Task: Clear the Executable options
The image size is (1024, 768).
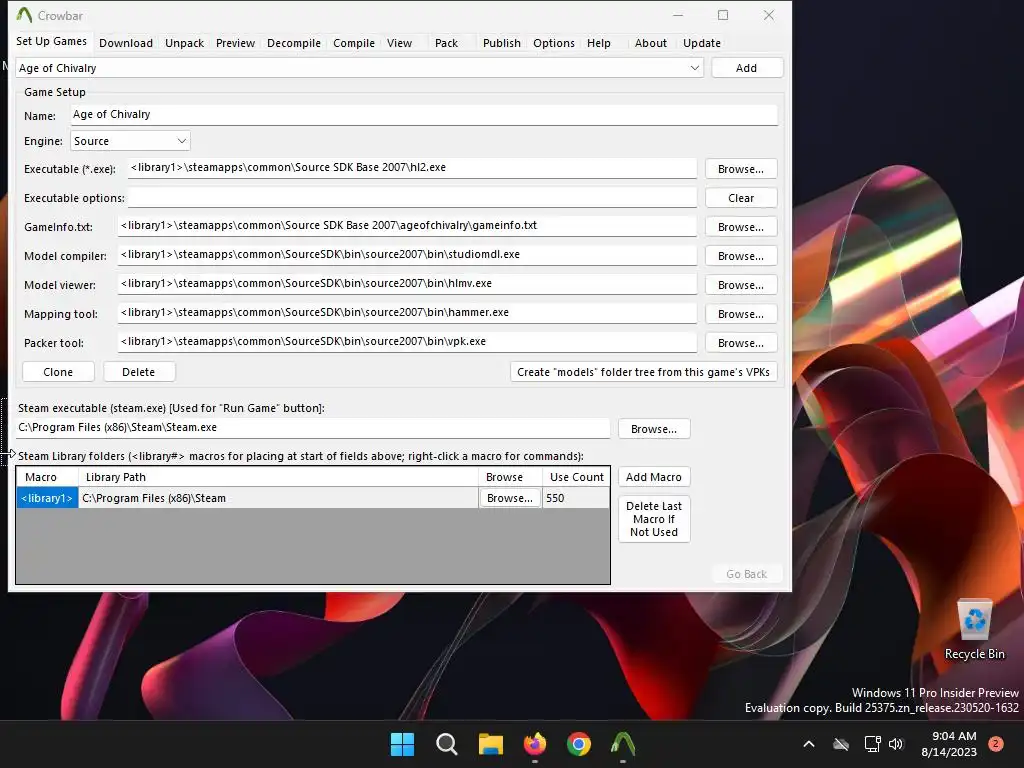Action: (741, 198)
